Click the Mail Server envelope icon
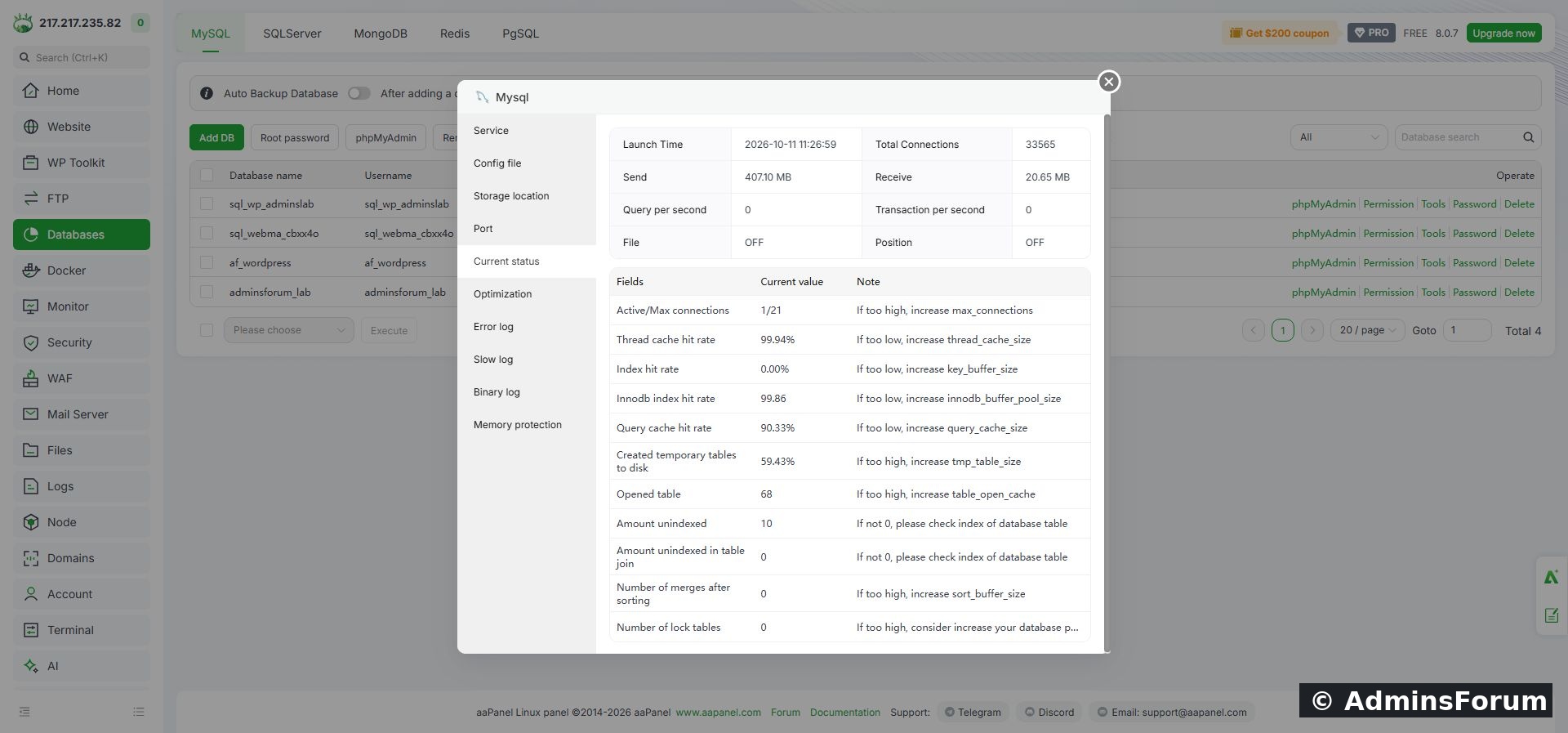The image size is (1568, 733). pyautogui.click(x=31, y=414)
